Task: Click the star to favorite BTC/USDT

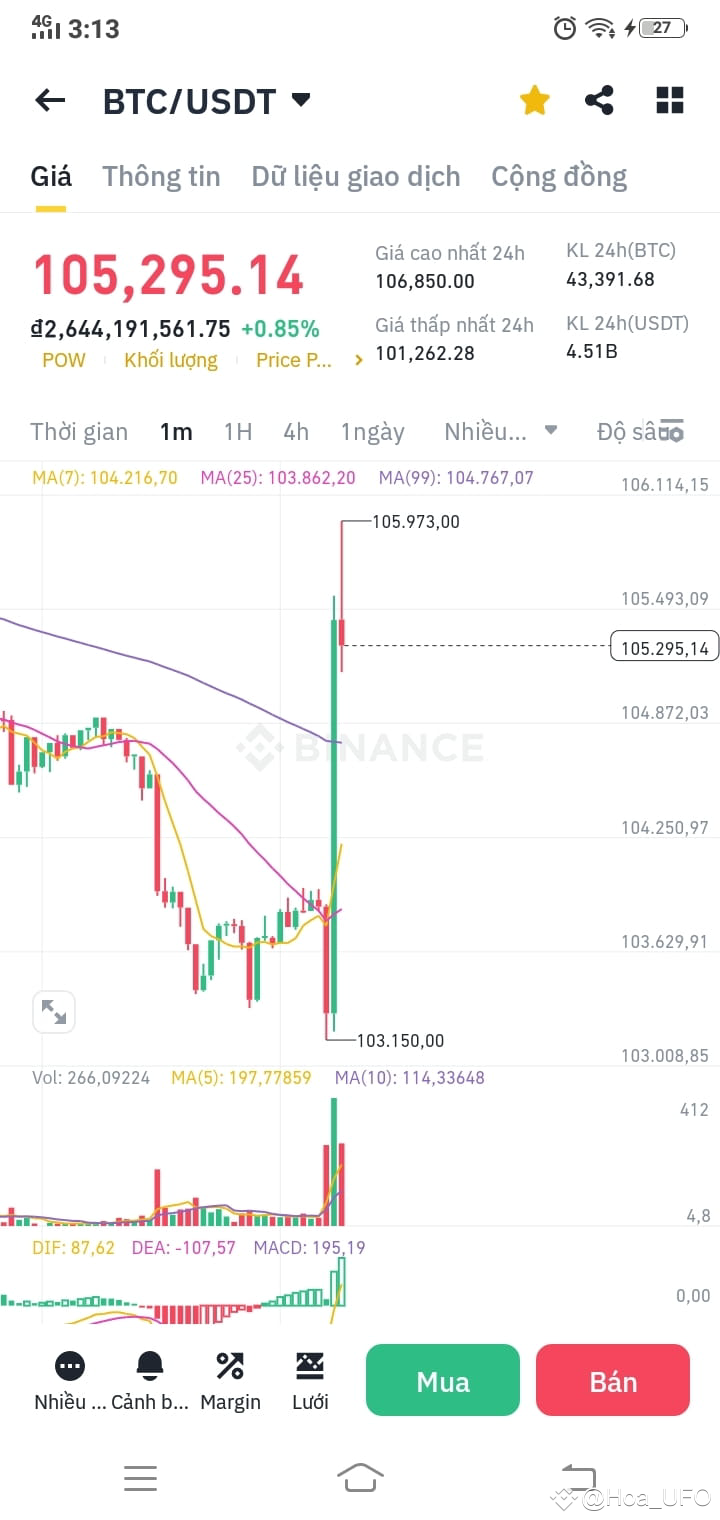Action: coord(534,100)
